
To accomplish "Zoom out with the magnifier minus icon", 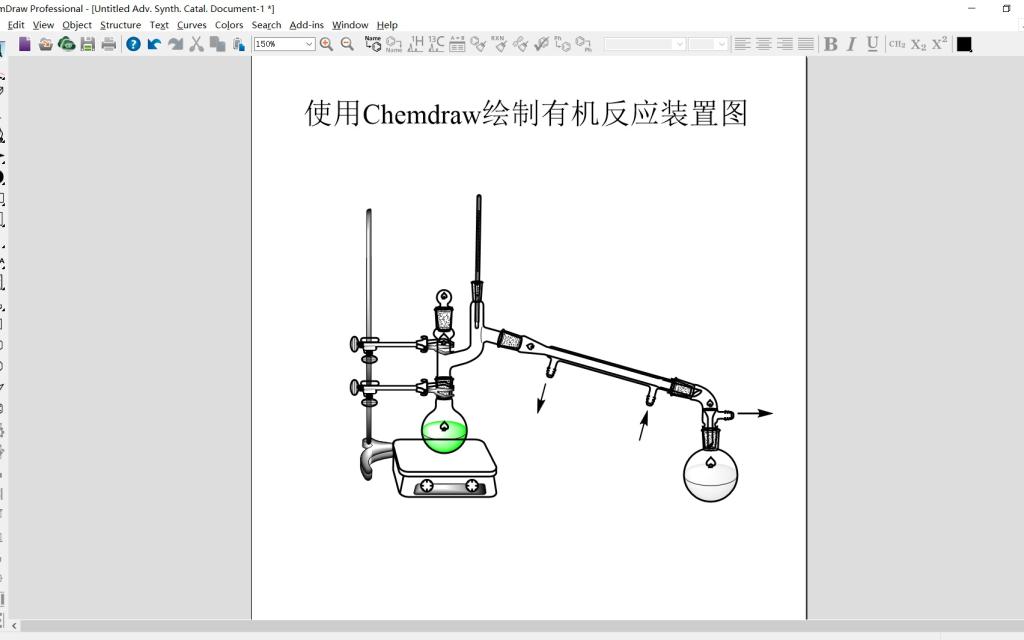I will pyautogui.click(x=347, y=44).
